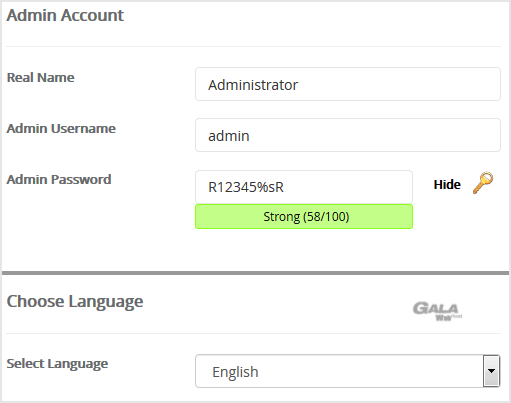Click the GALA Web Host logo
Image resolution: width=511 pixels, height=403 pixels.
tap(437, 311)
